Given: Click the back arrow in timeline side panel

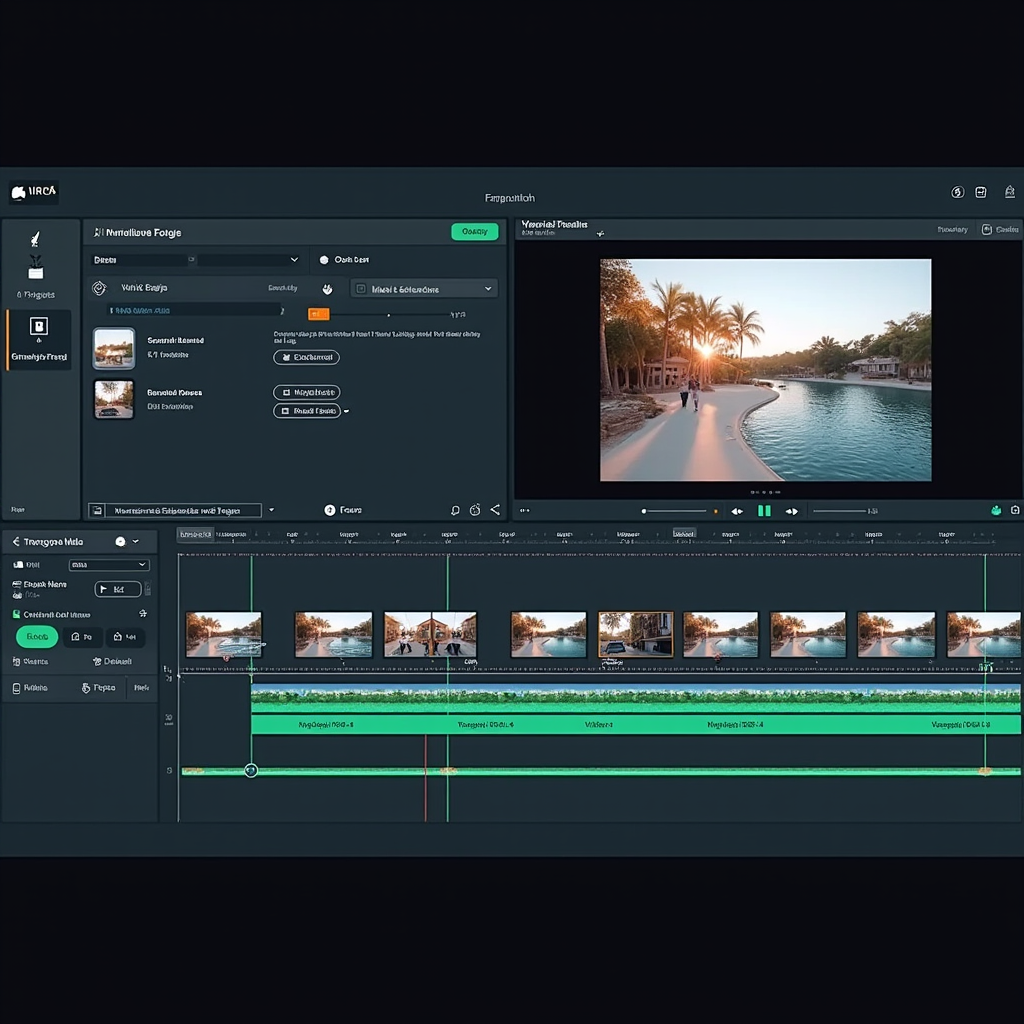Looking at the screenshot, I should coord(16,541).
